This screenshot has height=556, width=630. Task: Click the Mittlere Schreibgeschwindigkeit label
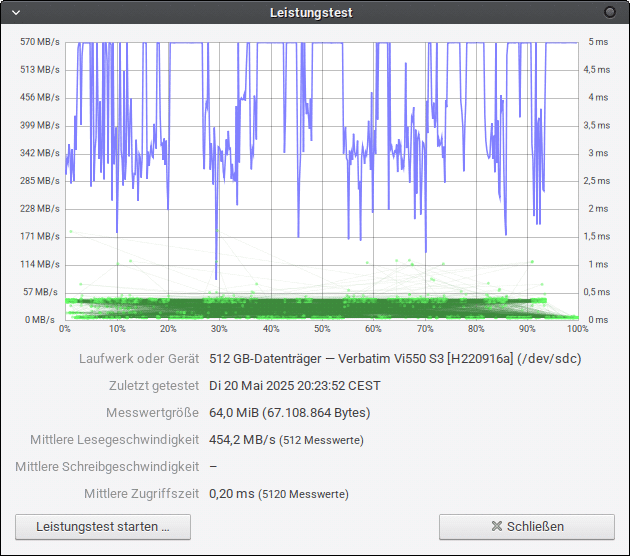click(107, 466)
